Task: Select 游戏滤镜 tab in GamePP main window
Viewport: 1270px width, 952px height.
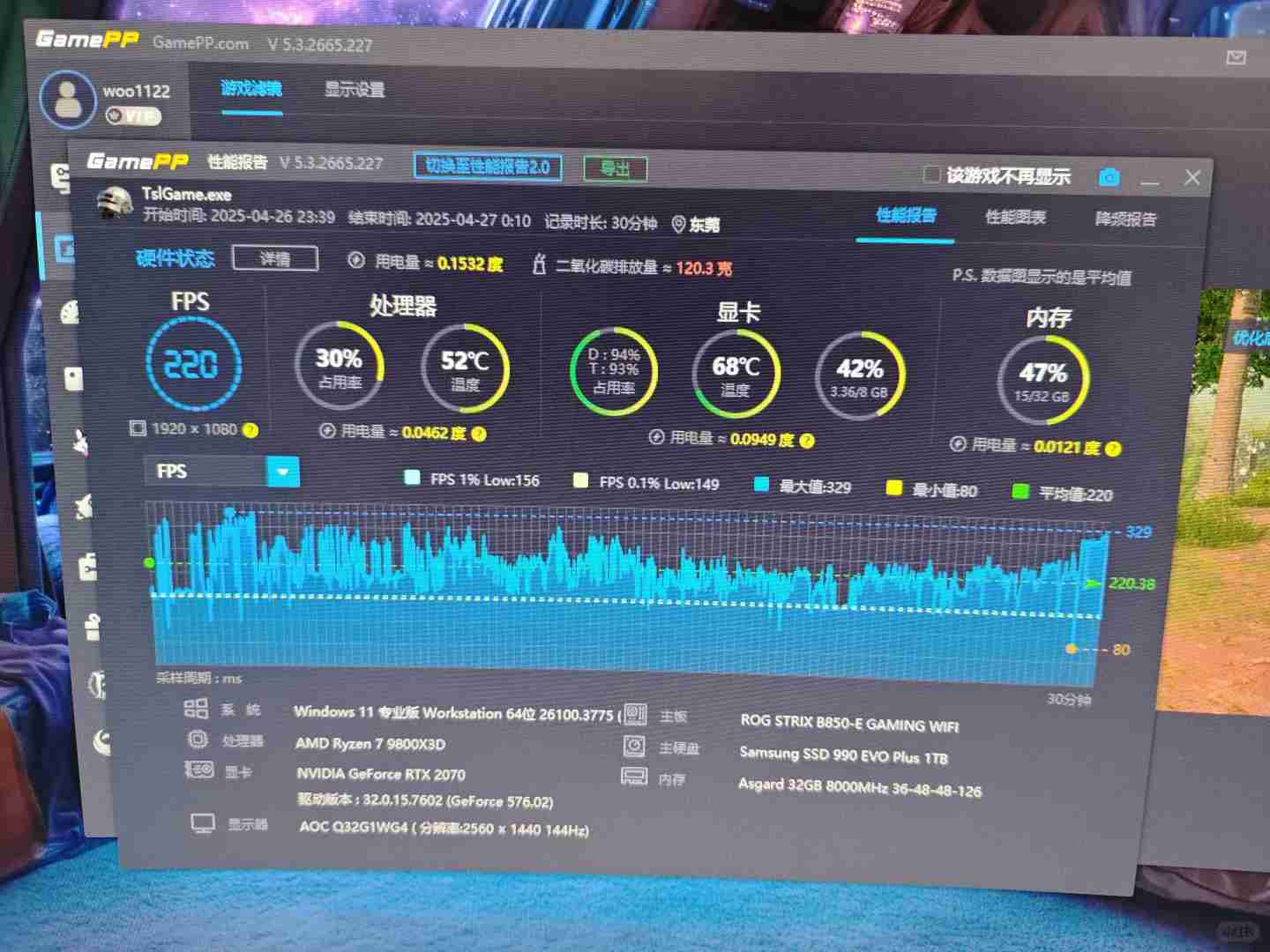Action: tap(251, 88)
